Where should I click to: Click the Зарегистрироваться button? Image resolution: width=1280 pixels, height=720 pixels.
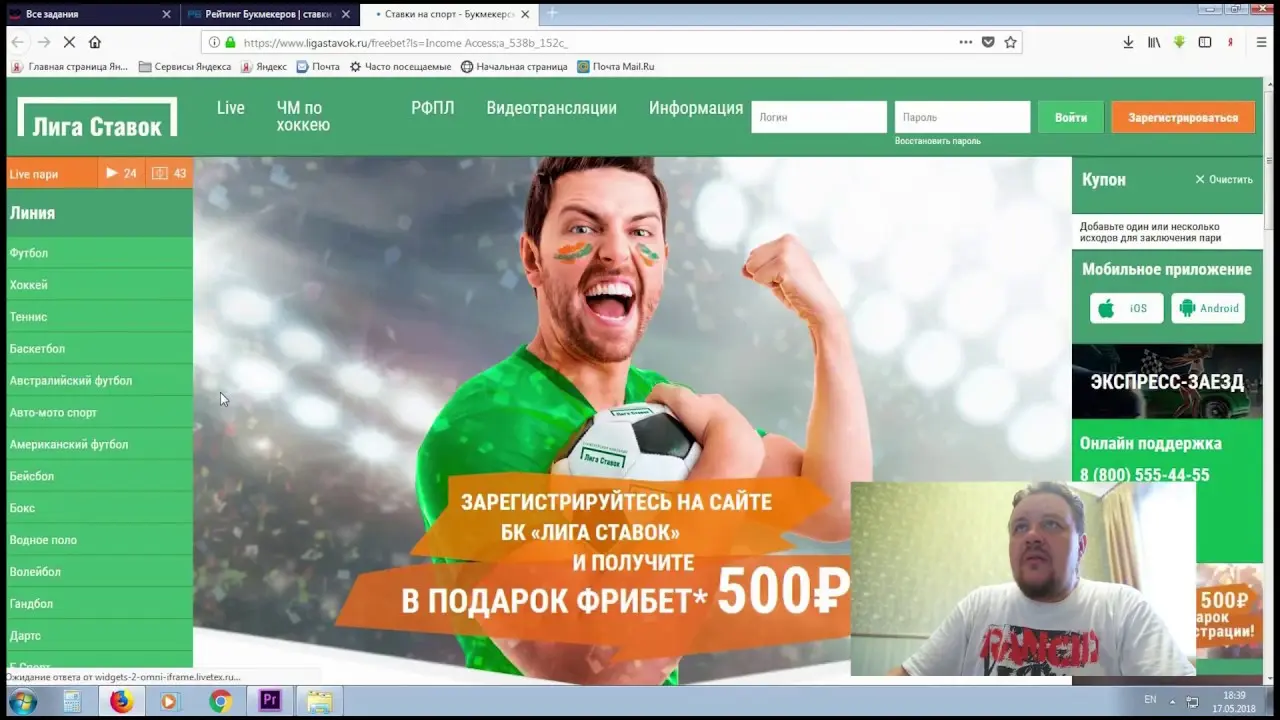(1183, 117)
